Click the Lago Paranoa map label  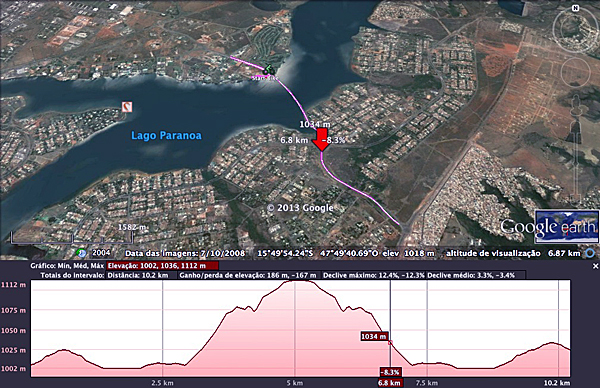166,135
